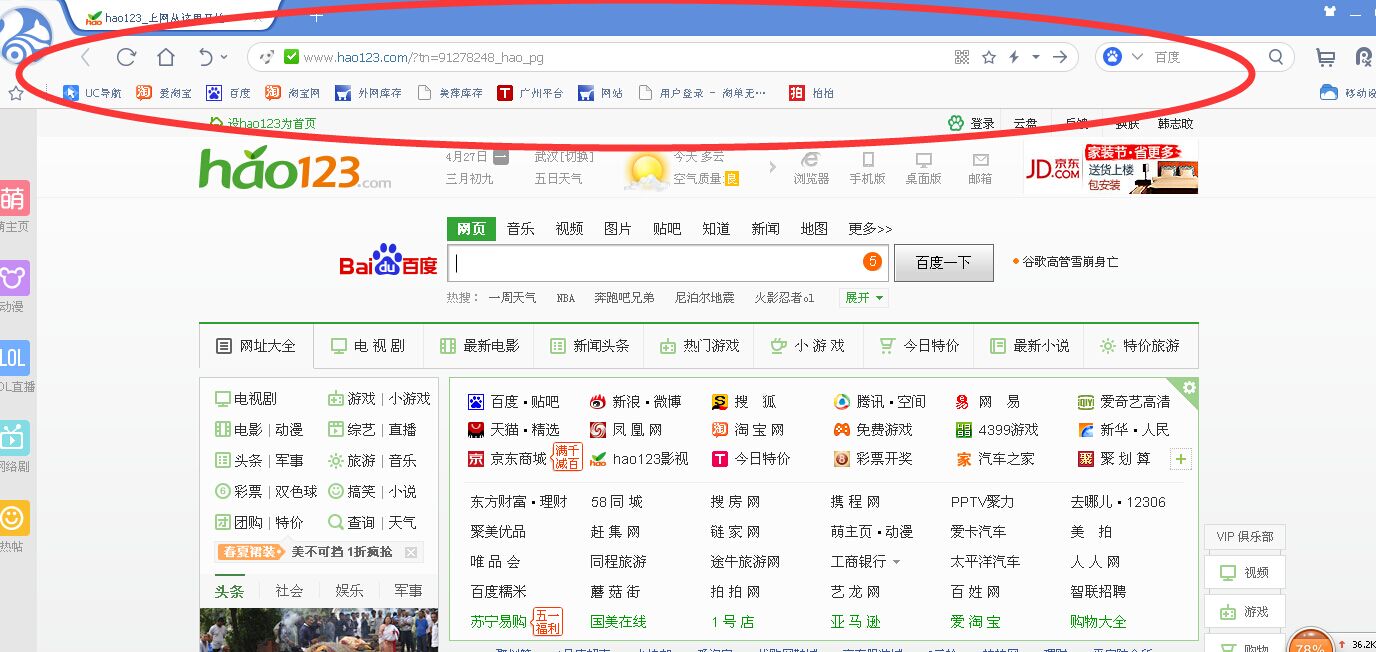Image resolution: width=1376 pixels, height=652 pixels.
Task: Open the UC导航 bookmark
Action: pos(93,93)
